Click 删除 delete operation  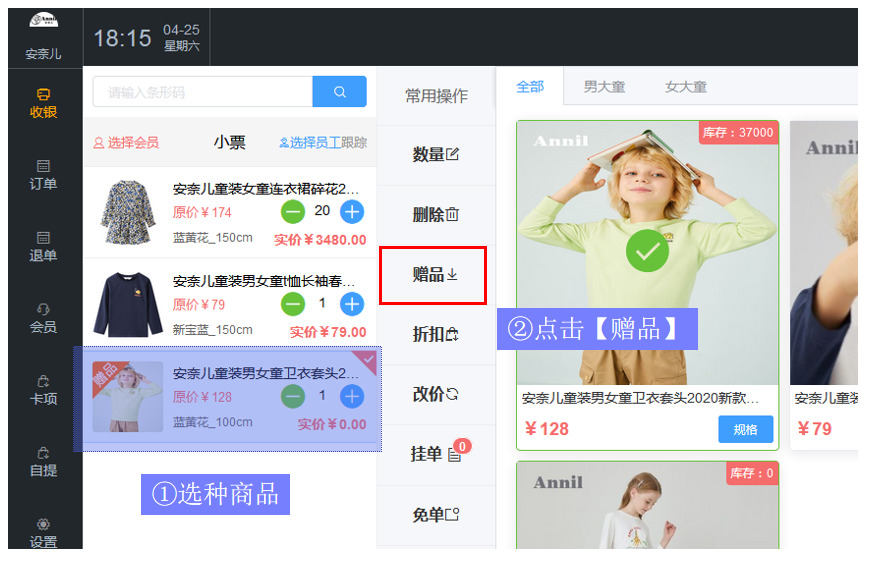pos(435,214)
